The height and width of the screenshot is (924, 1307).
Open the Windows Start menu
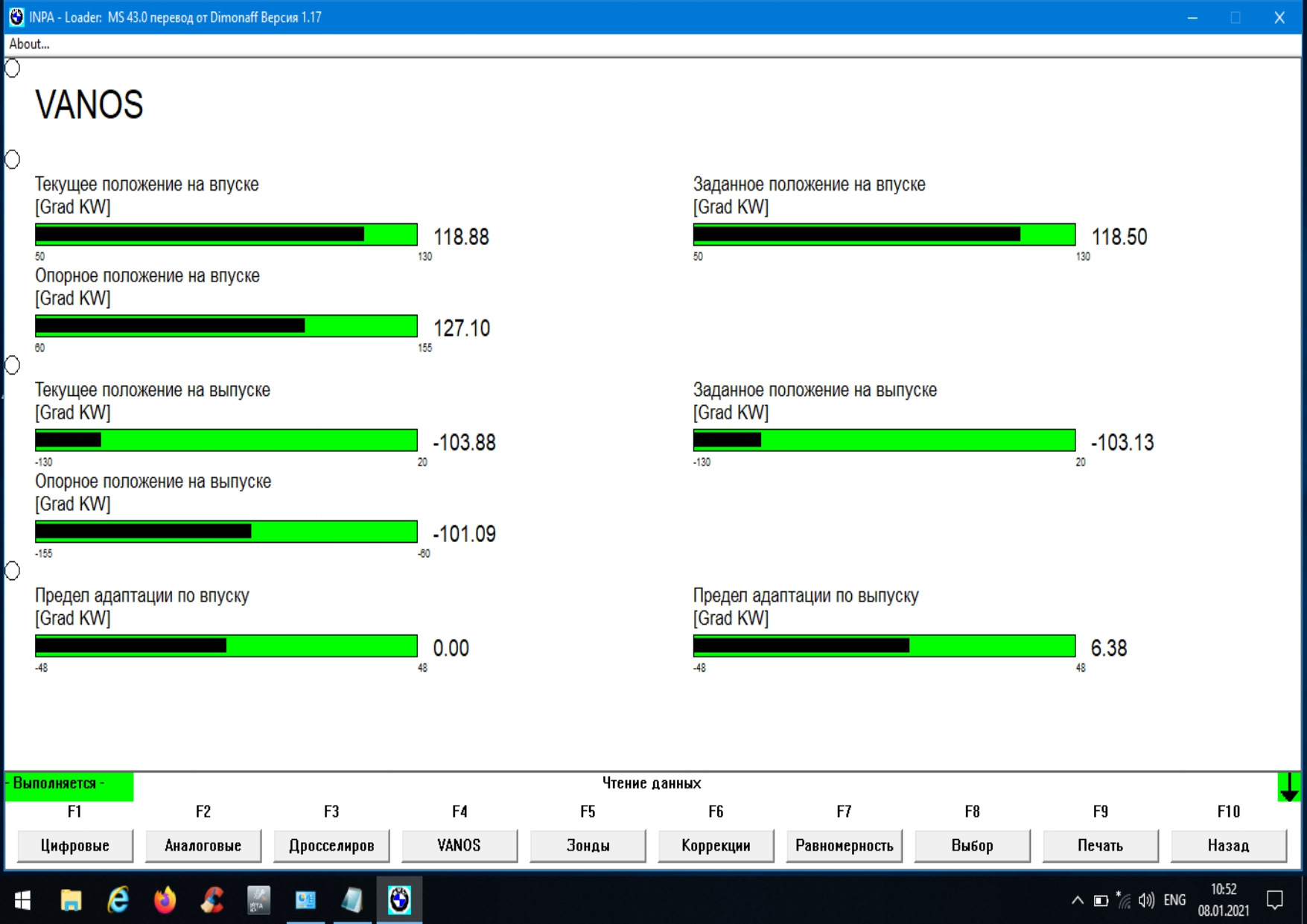coord(22,901)
